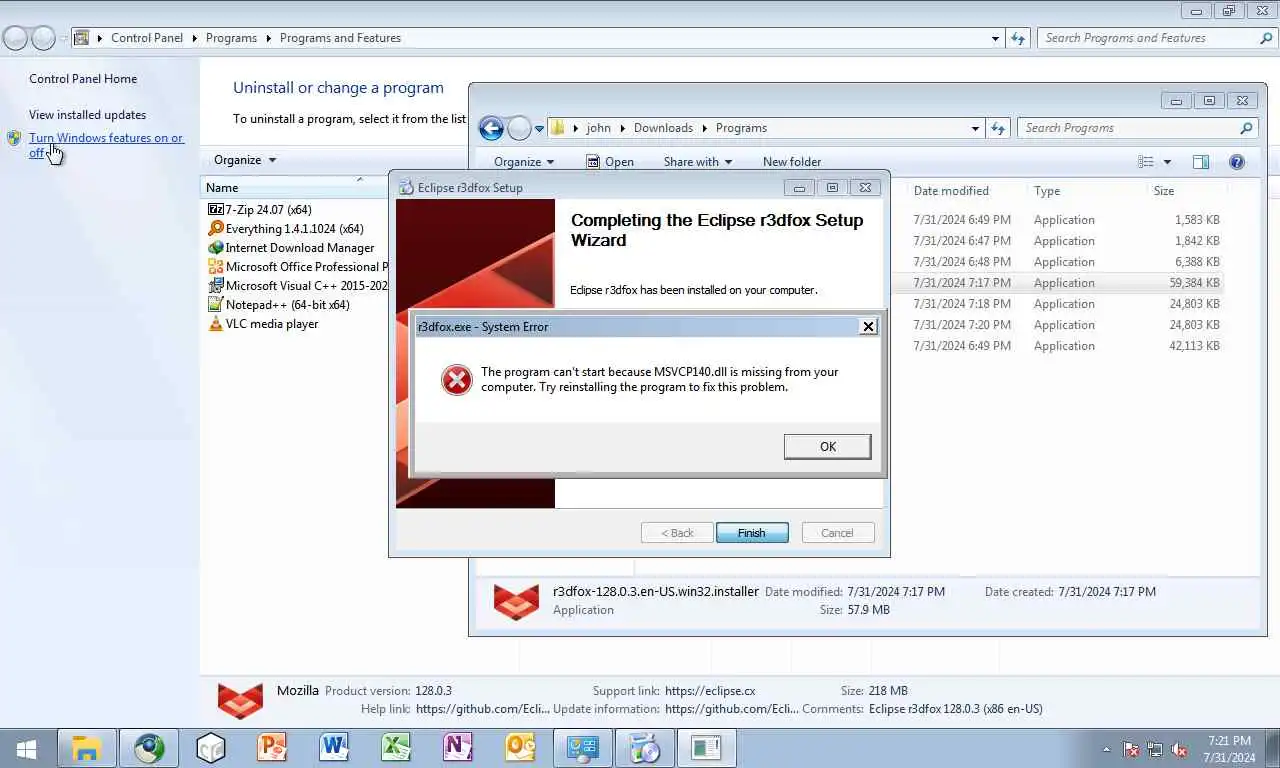Click the Downloads breadcrumb in the explorer address bar
The image size is (1280, 768).
[663, 128]
